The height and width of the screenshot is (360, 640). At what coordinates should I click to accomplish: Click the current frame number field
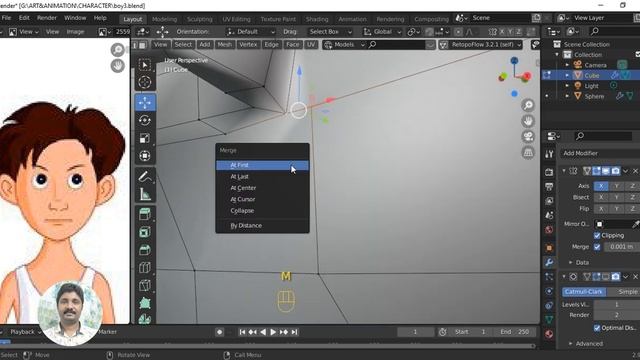pyautogui.click(x=416, y=332)
